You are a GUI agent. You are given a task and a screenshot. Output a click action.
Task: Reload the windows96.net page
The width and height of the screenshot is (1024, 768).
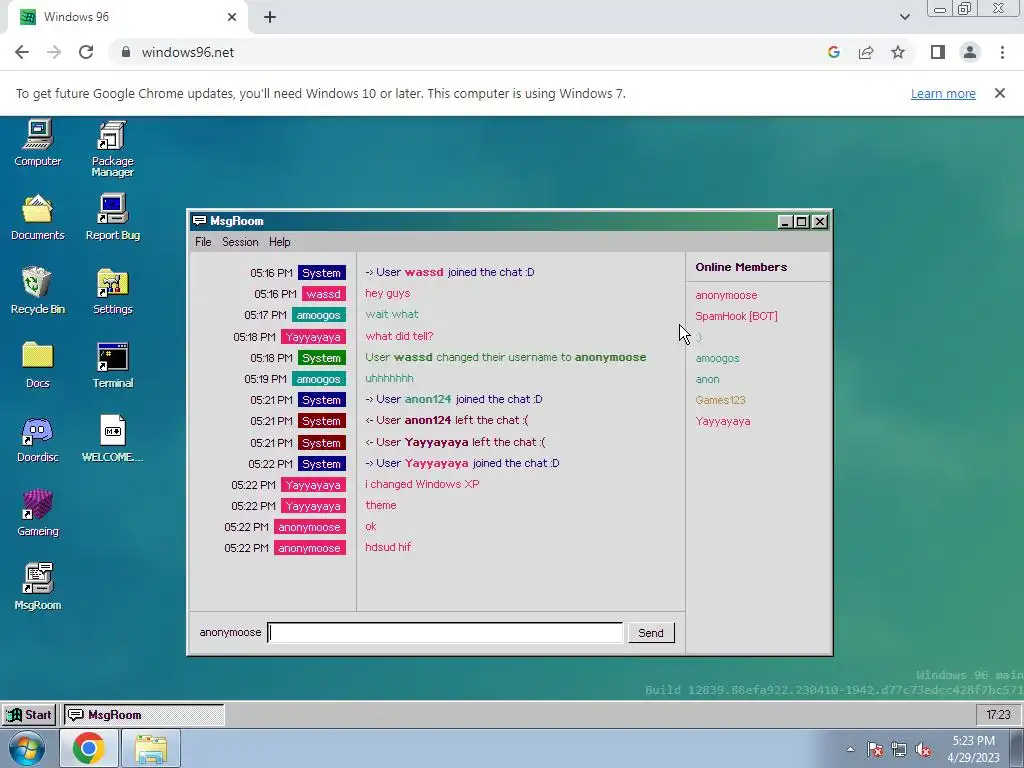(x=86, y=52)
